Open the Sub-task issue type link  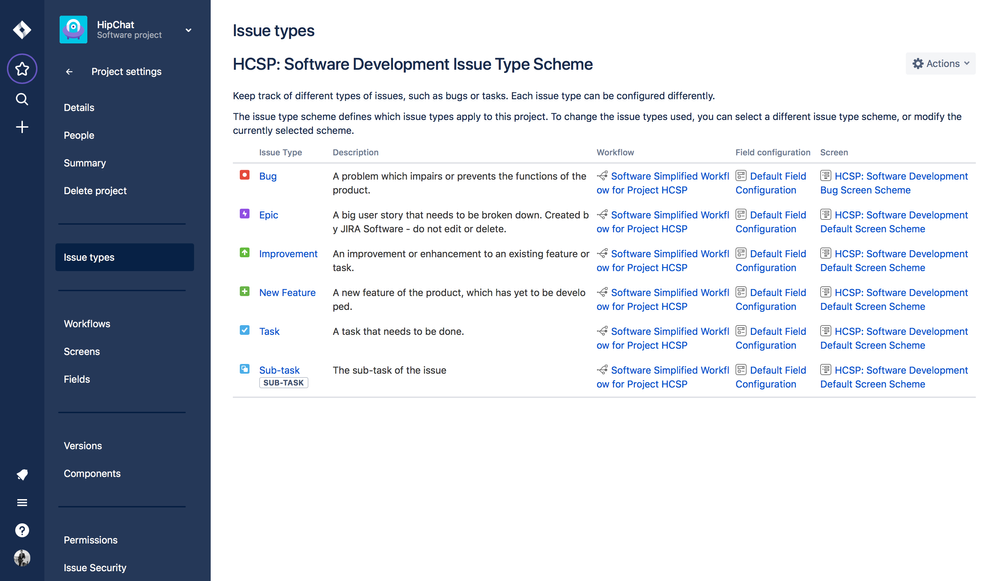(x=279, y=370)
